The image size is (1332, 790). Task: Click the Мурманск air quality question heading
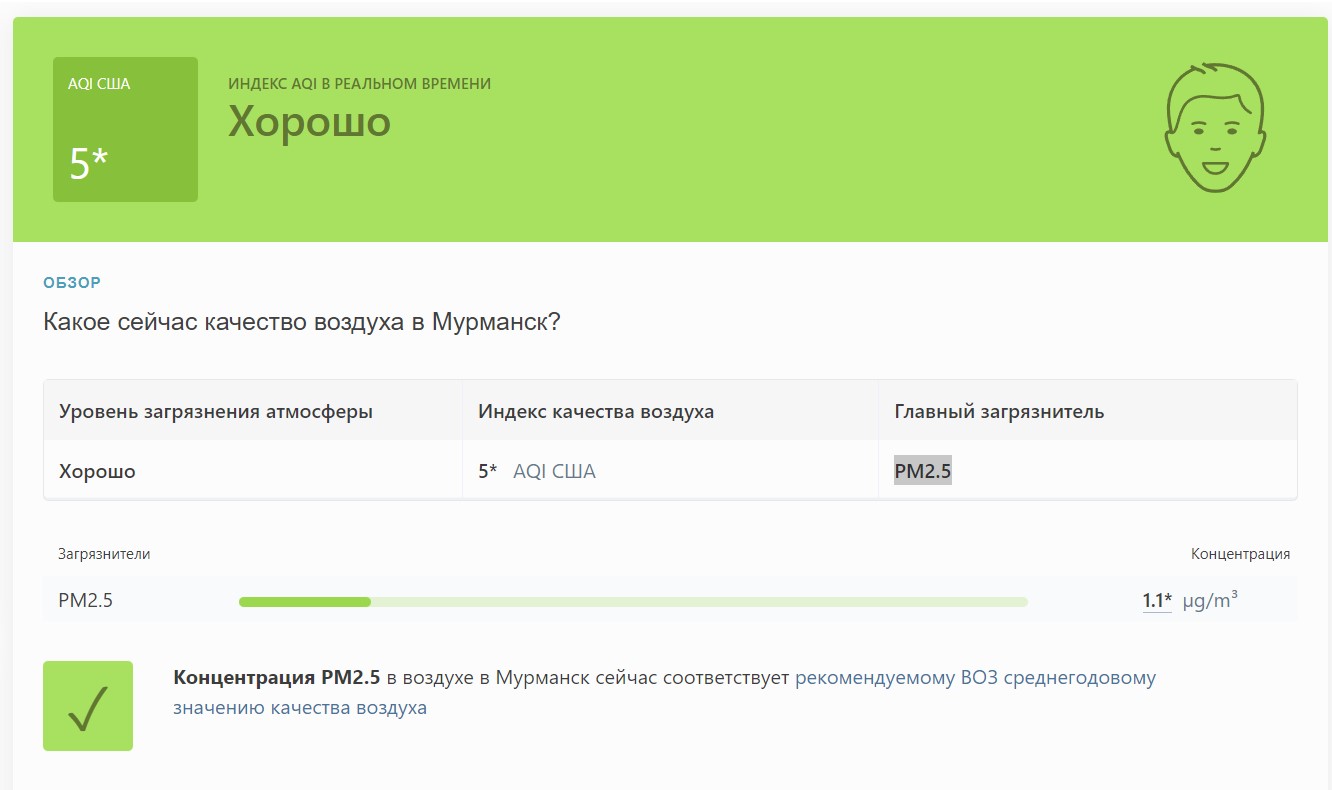[x=302, y=323]
